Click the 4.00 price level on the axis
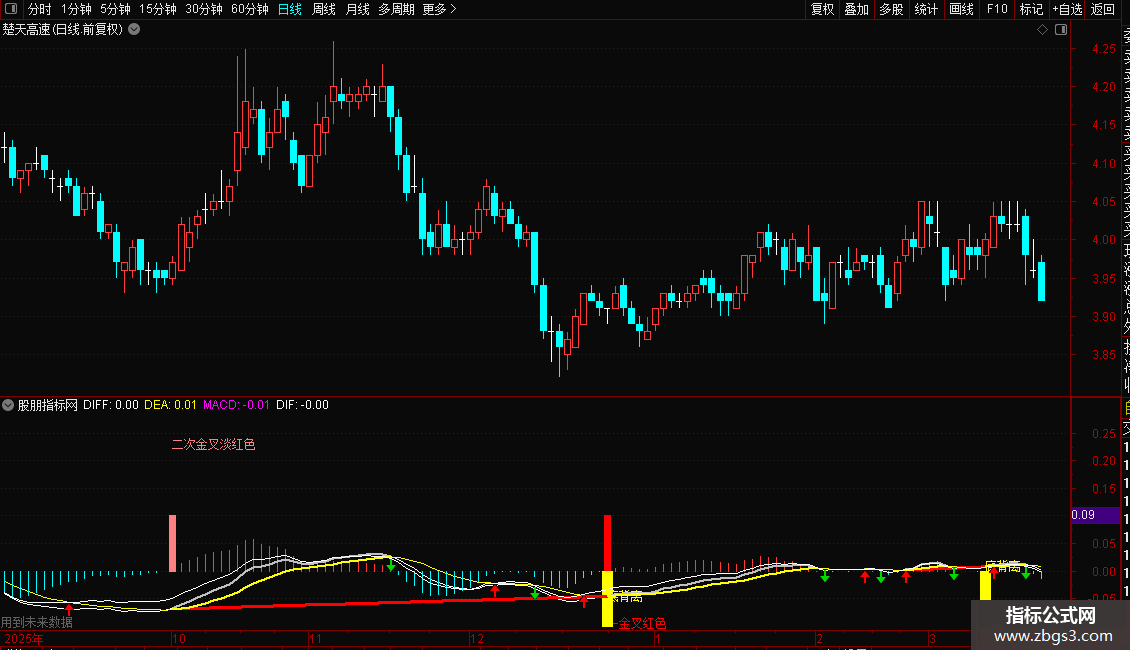The height and width of the screenshot is (650, 1130). click(x=1103, y=240)
